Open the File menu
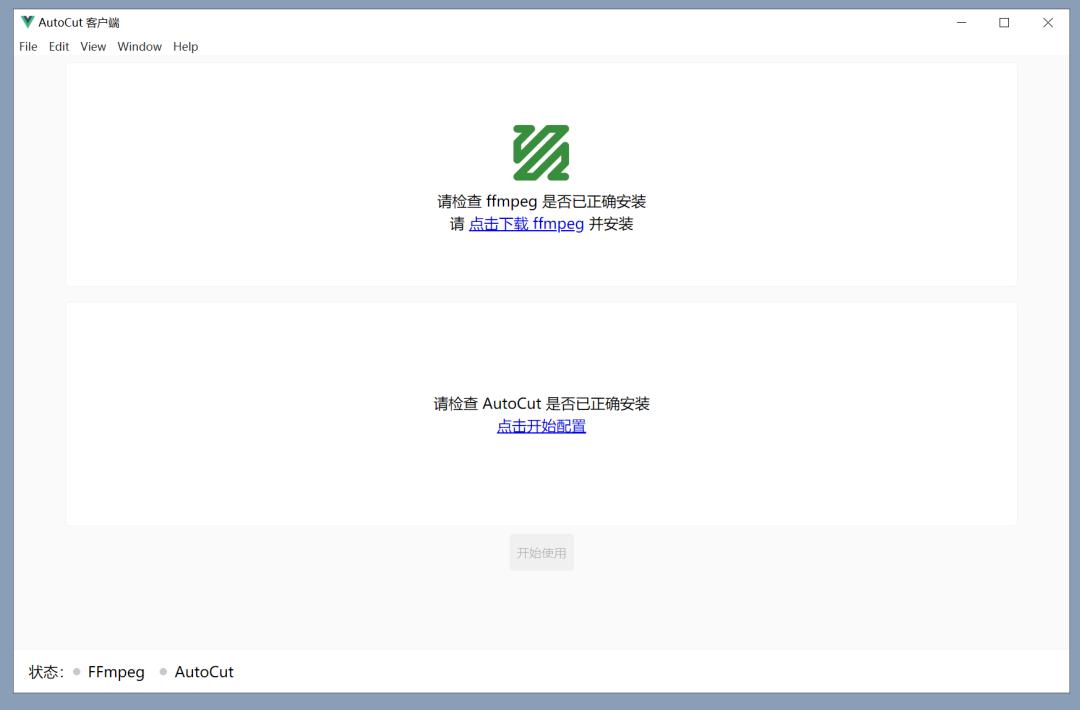 (x=27, y=46)
